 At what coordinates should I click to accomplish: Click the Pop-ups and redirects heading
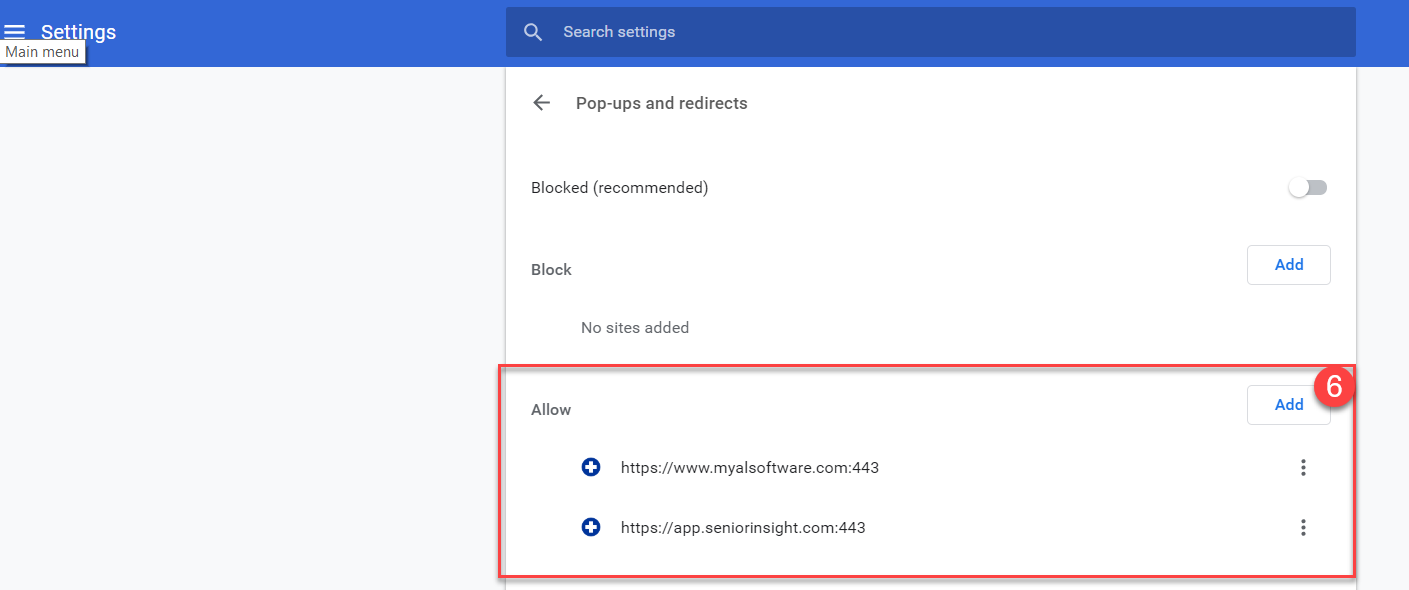tap(662, 103)
